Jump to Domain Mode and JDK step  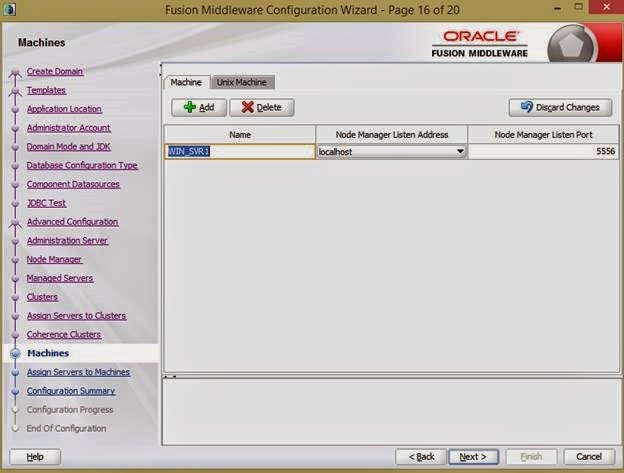point(68,146)
